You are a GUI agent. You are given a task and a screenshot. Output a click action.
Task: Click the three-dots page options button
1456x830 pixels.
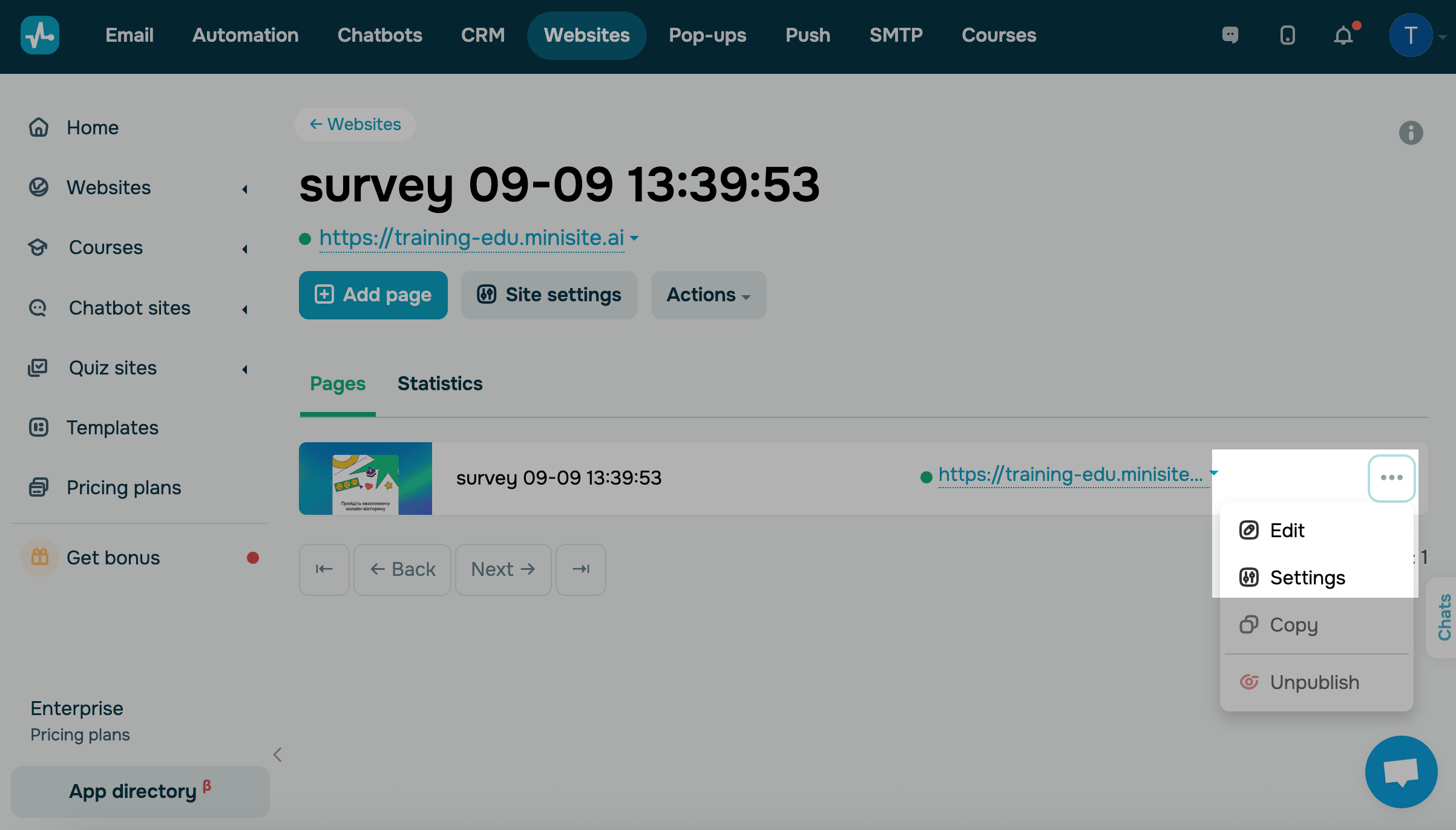[x=1391, y=478]
